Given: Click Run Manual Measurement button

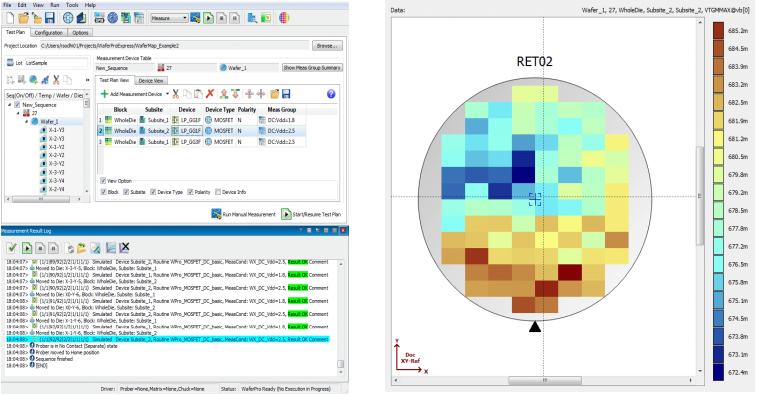Looking at the screenshot, I should point(244,214).
